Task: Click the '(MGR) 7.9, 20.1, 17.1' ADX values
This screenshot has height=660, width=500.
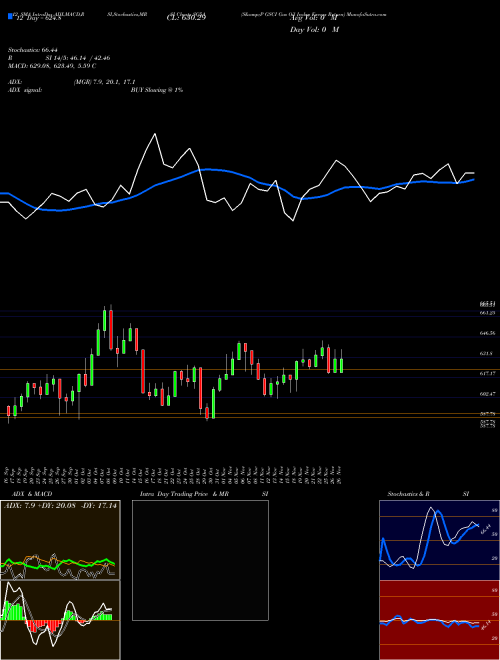Action: pyautogui.click(x=104, y=82)
